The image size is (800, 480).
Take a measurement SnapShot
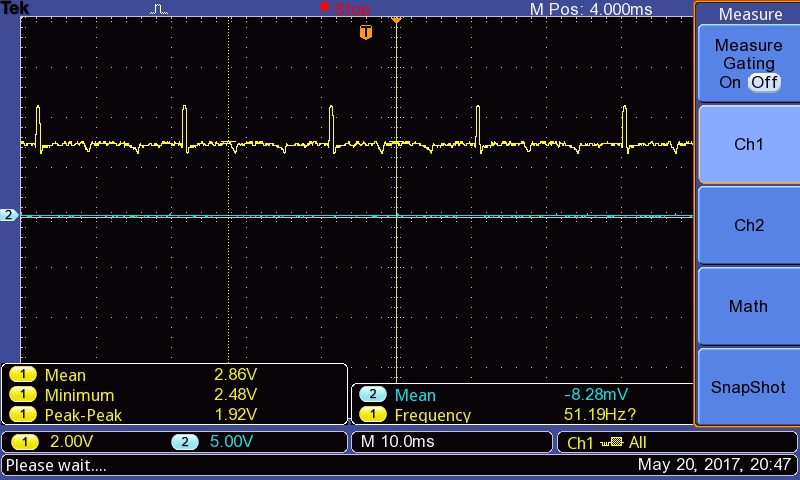748,387
